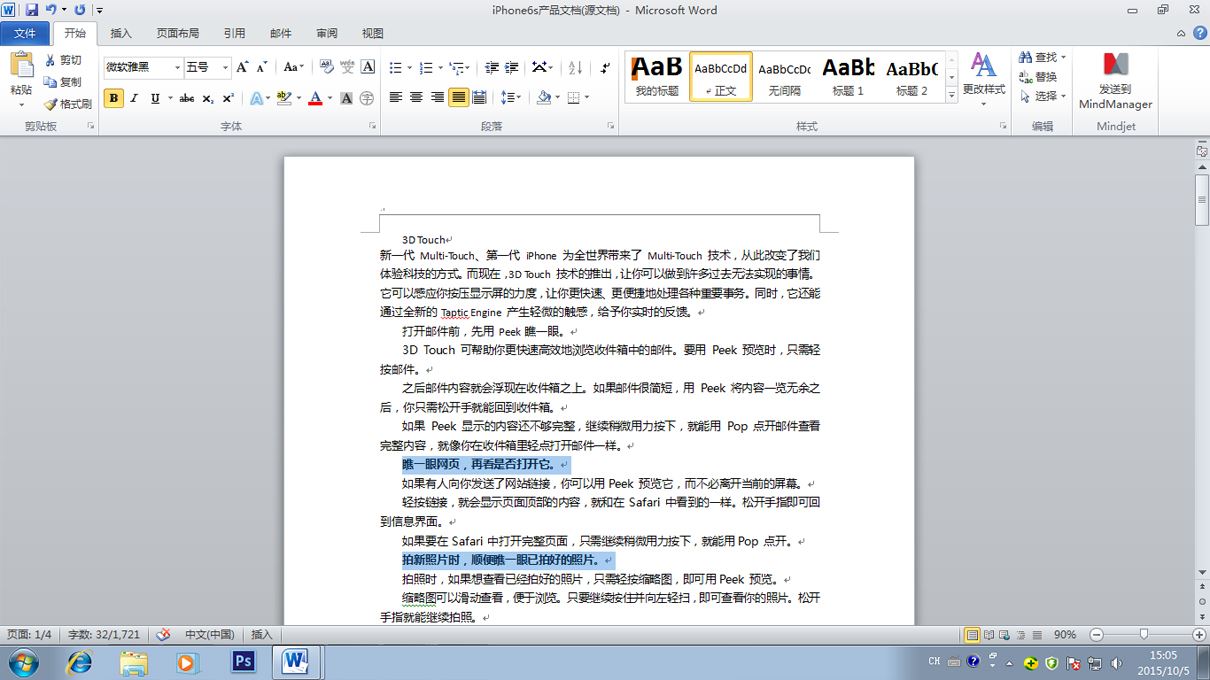The width and height of the screenshot is (1210, 680).
Task: Decrease paragraph indent
Action: coord(491,67)
